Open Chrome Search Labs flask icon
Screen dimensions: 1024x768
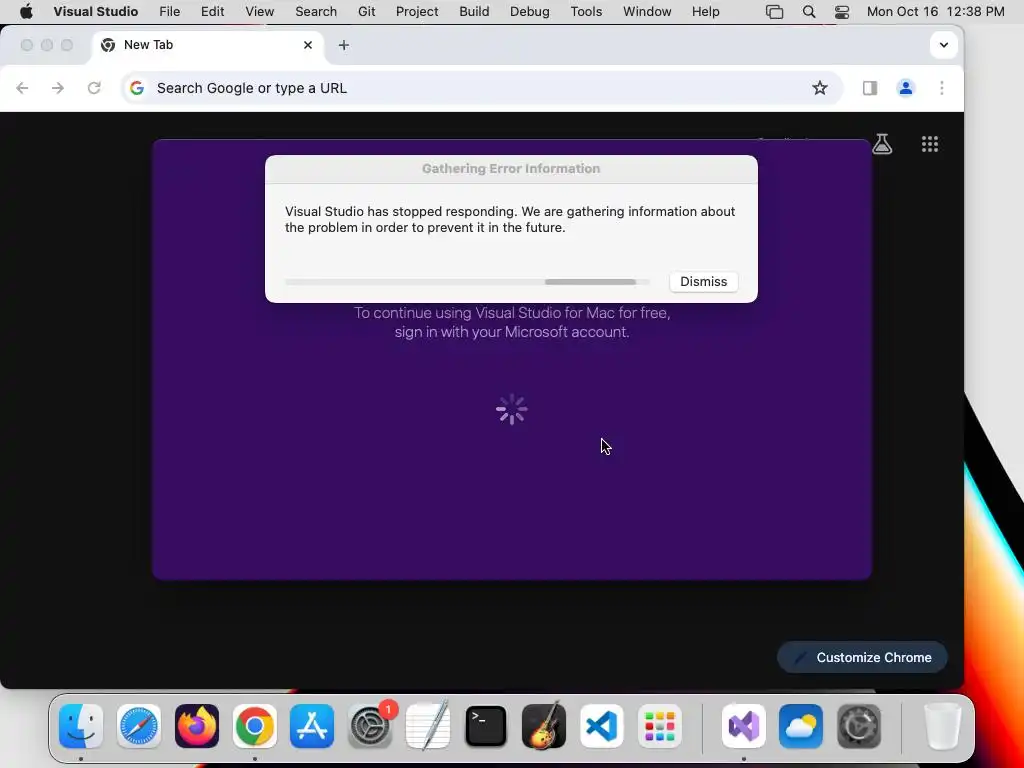tap(882, 144)
